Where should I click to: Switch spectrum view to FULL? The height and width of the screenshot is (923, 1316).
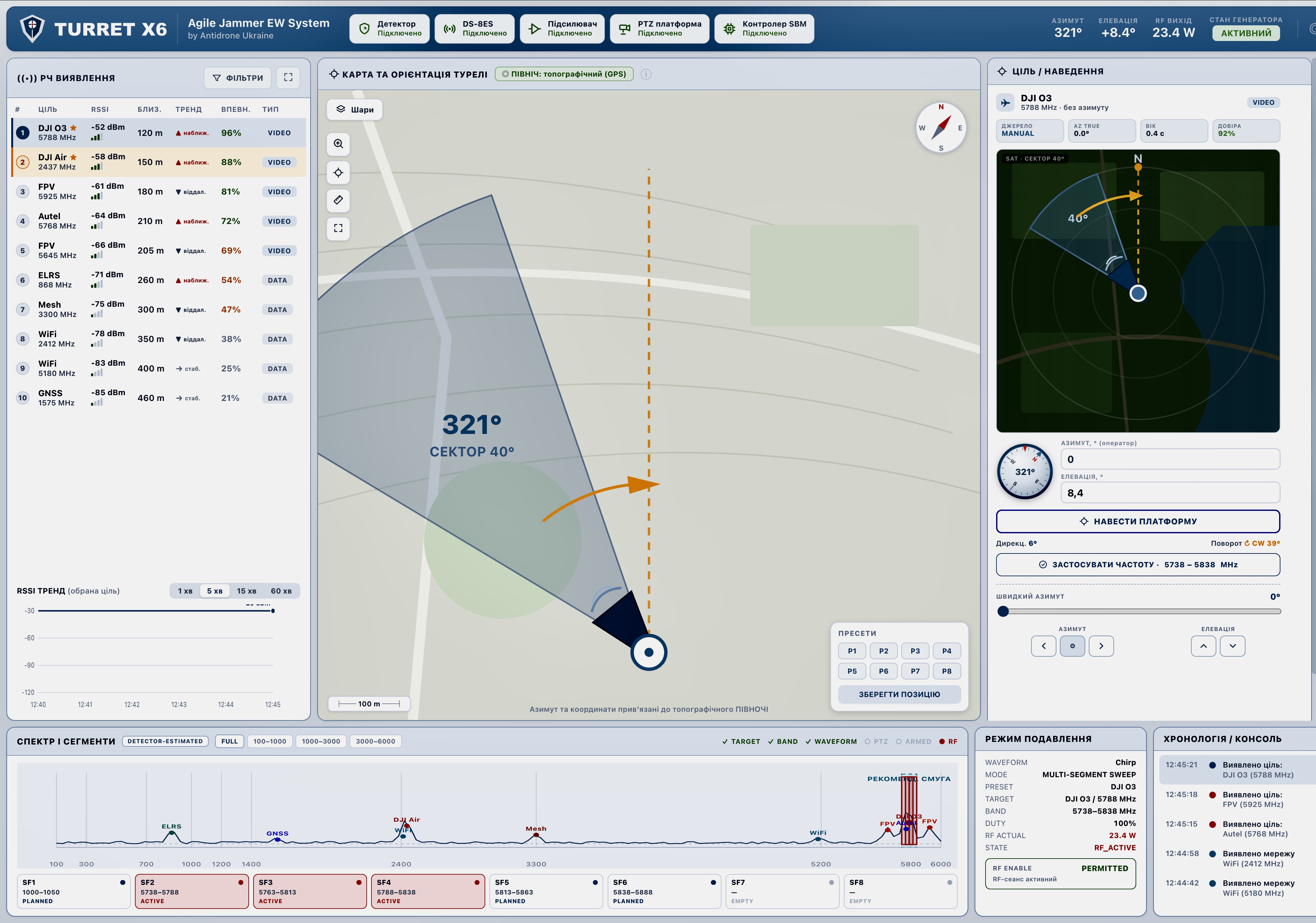[229, 741]
